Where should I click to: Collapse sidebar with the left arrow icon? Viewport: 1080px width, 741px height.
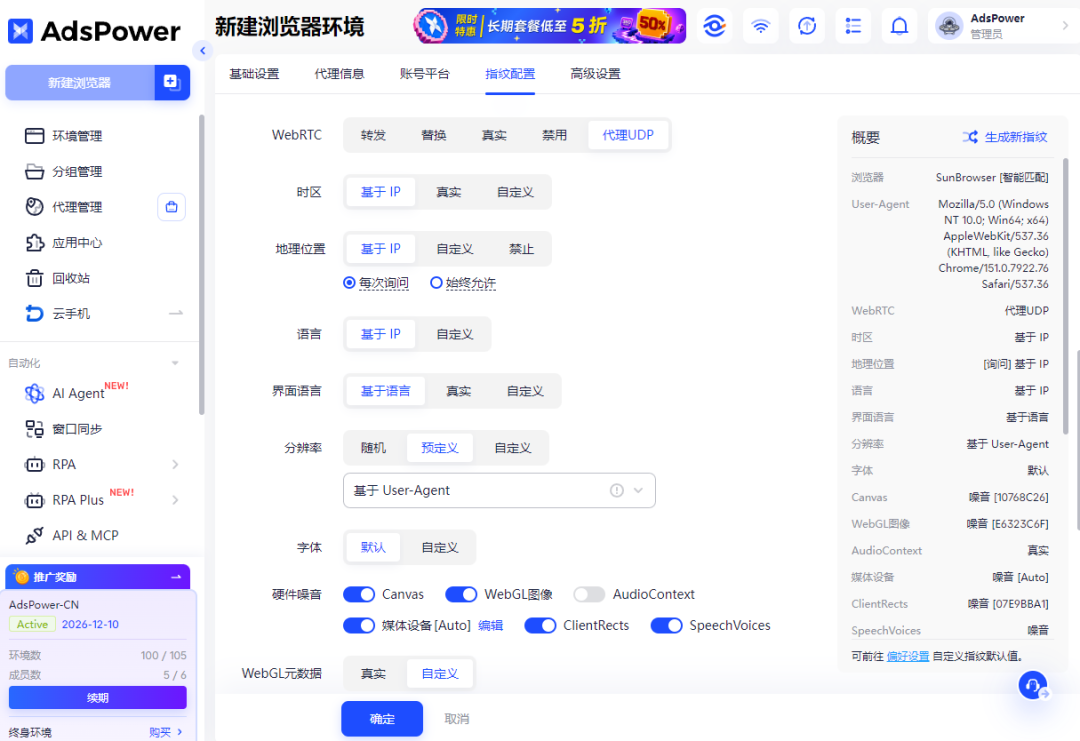(202, 50)
